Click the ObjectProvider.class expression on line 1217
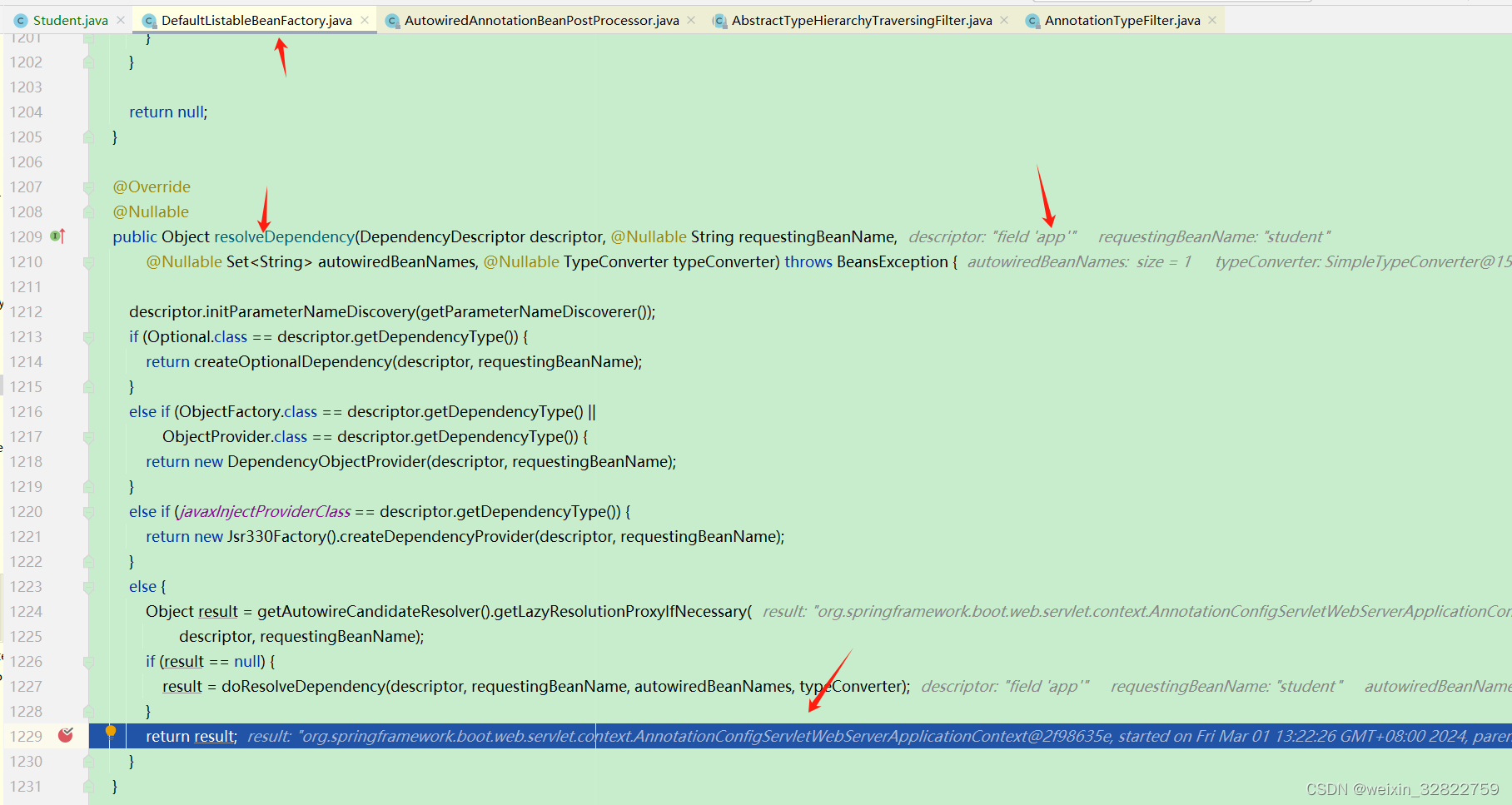Image resolution: width=1512 pixels, height=805 pixels. tap(235, 436)
